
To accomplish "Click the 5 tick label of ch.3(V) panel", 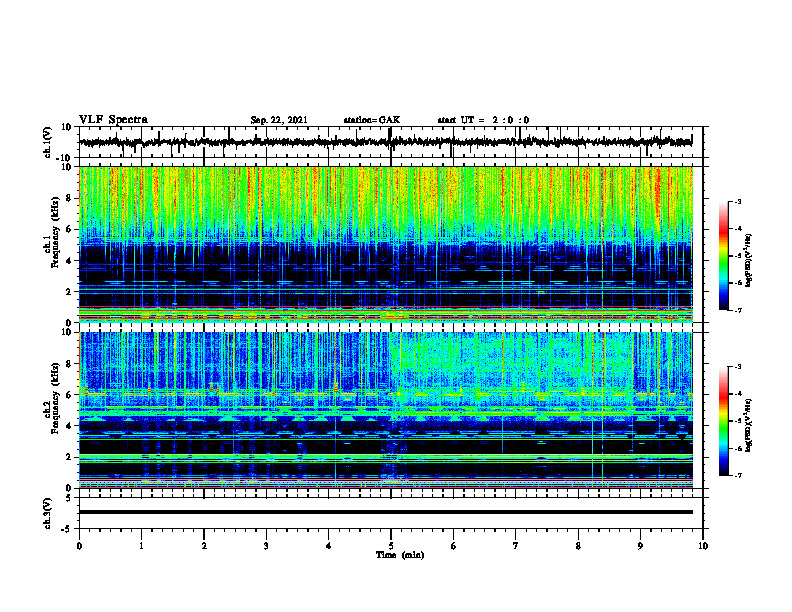I will point(70,497).
